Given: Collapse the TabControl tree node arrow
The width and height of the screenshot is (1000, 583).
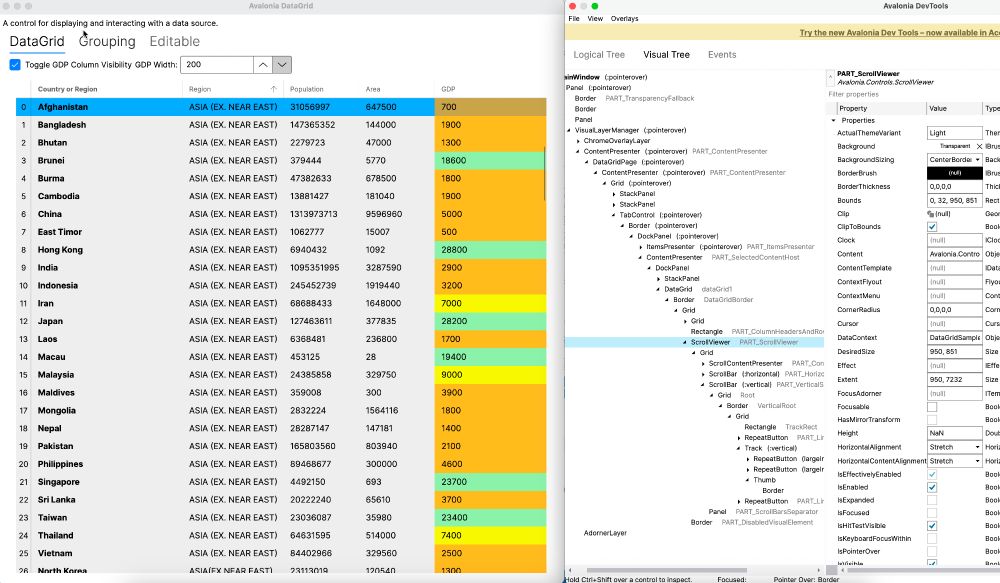Looking at the screenshot, I should [x=614, y=215].
